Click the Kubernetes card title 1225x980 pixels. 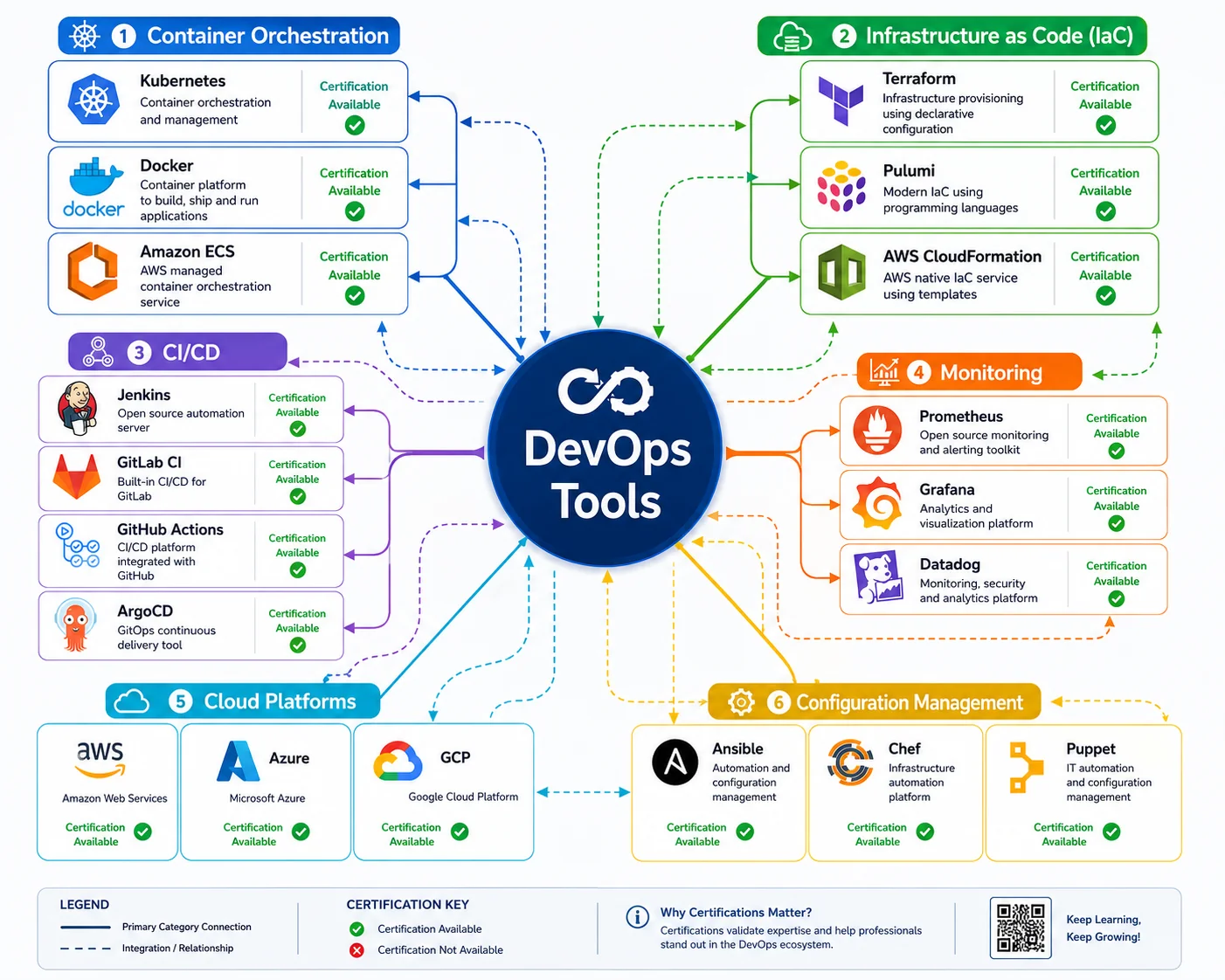tap(183, 81)
